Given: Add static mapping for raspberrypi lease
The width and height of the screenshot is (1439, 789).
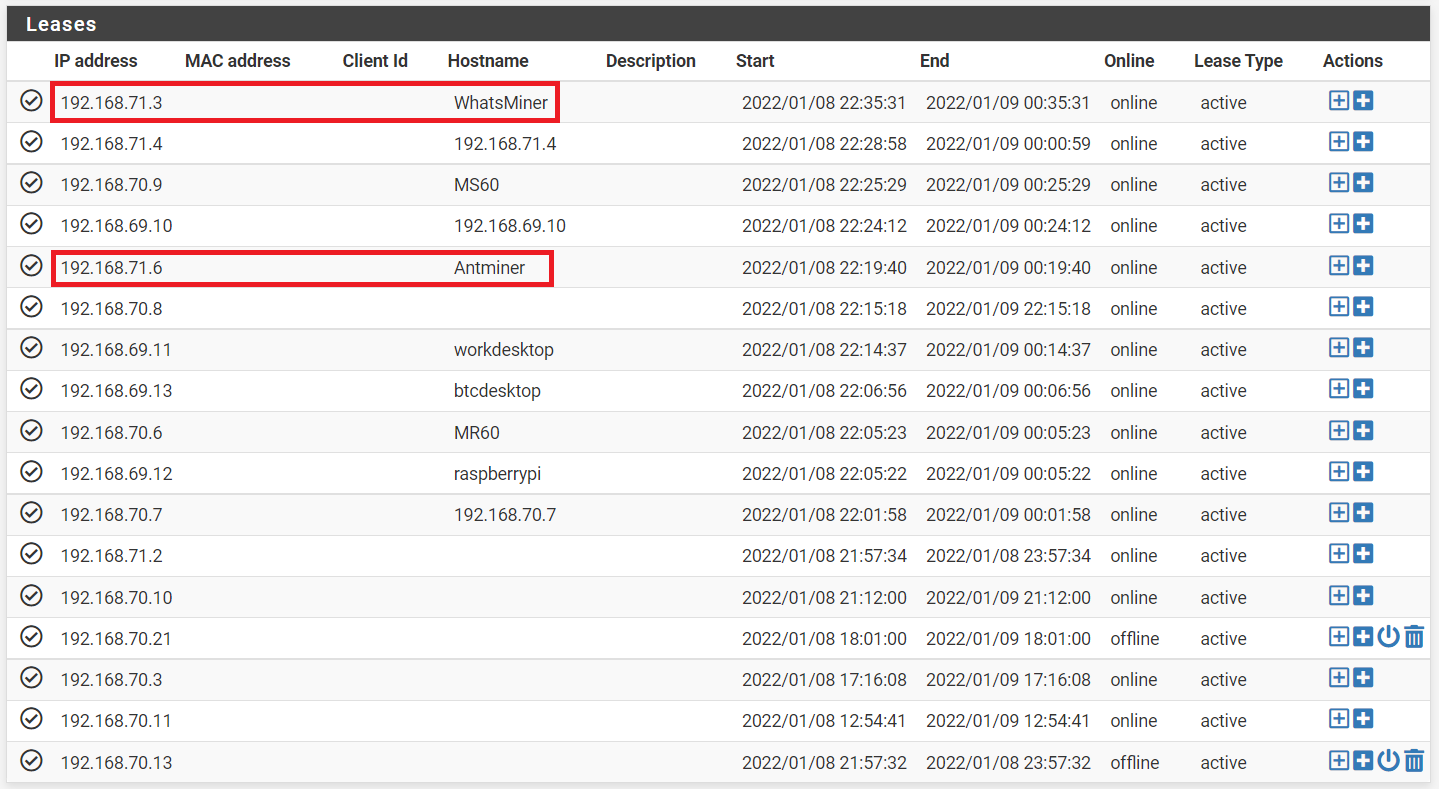Looking at the screenshot, I should [1339, 472].
